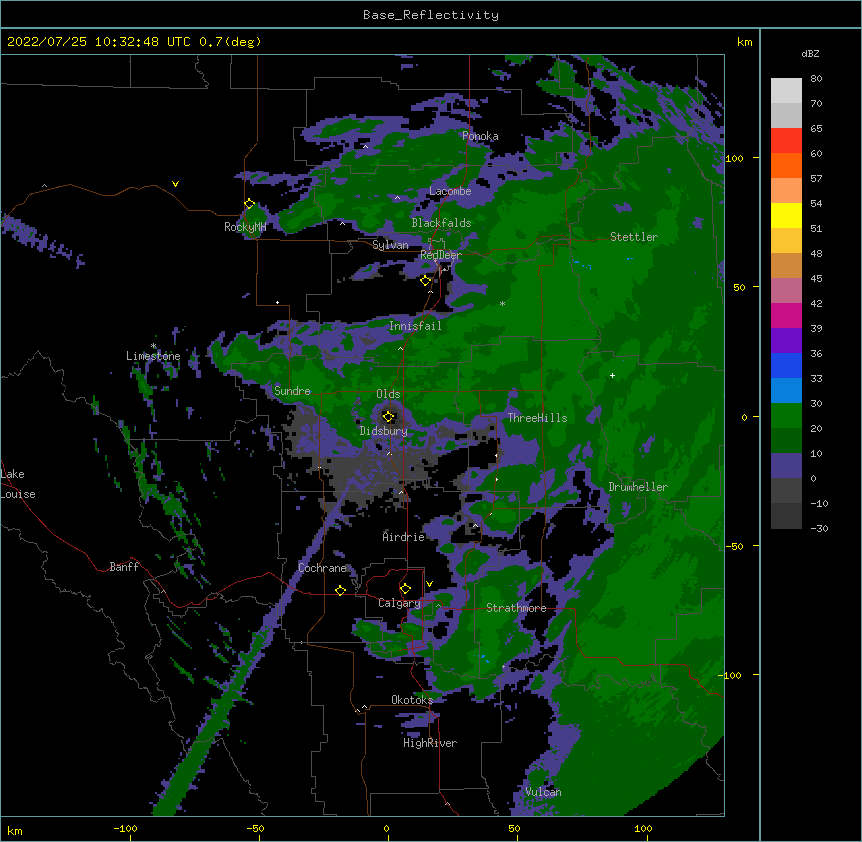
Task: Select the Drumheller label
Action: click(x=638, y=487)
